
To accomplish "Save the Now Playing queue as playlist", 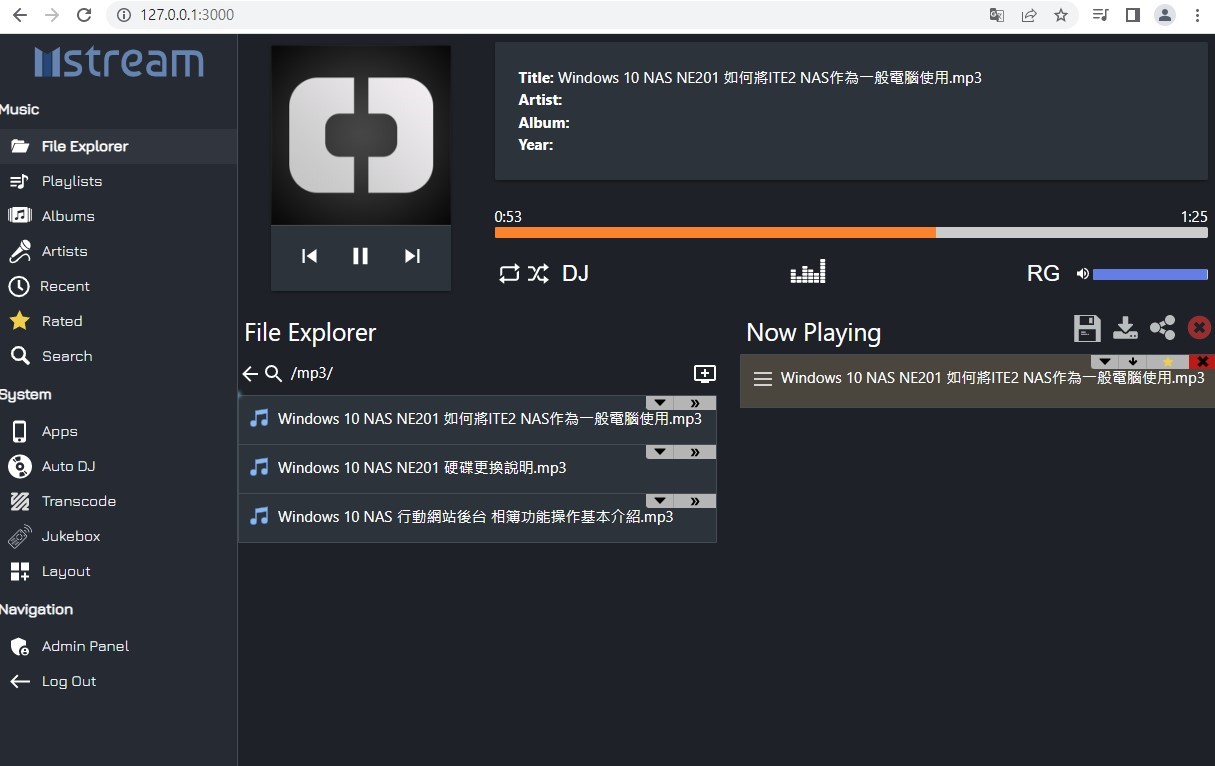I will click(x=1086, y=327).
